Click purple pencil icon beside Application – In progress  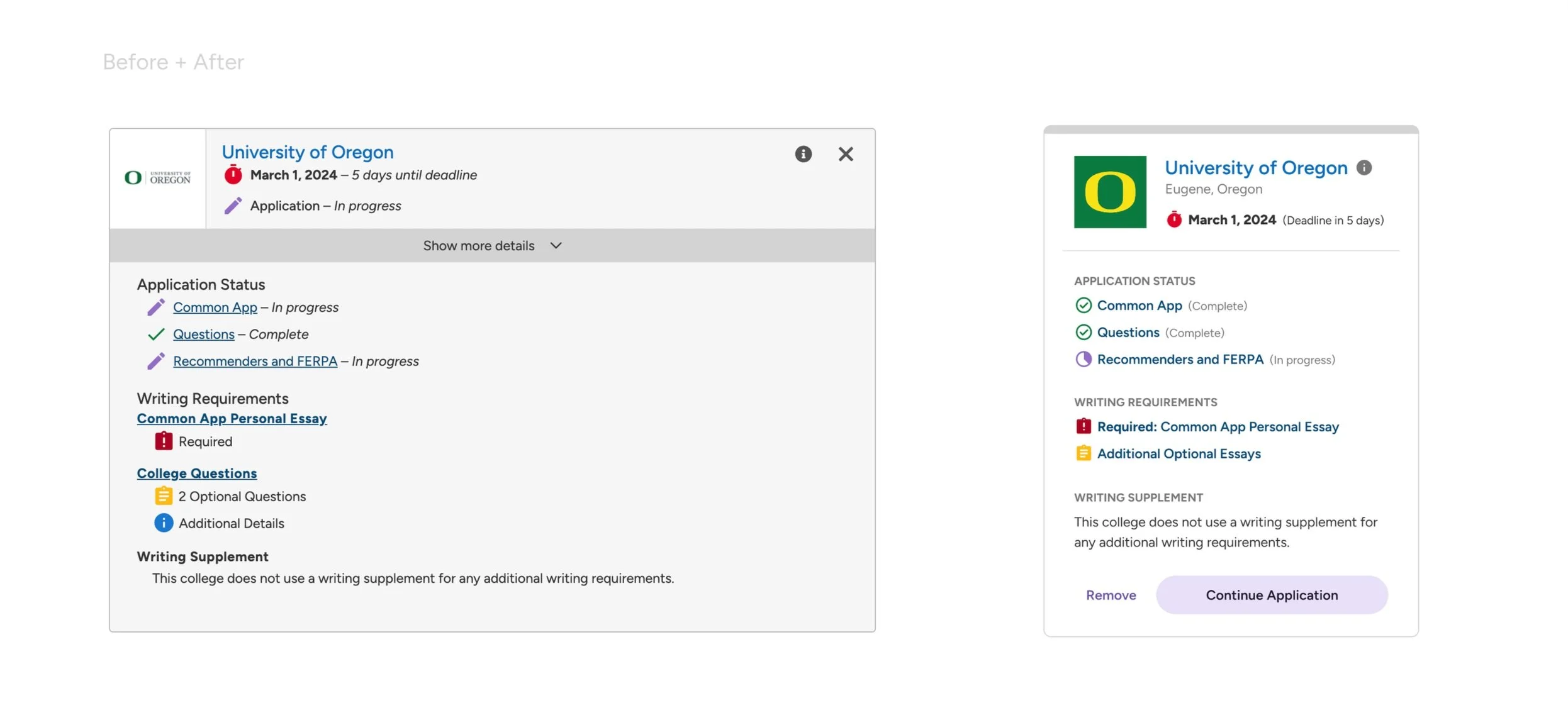[233, 206]
